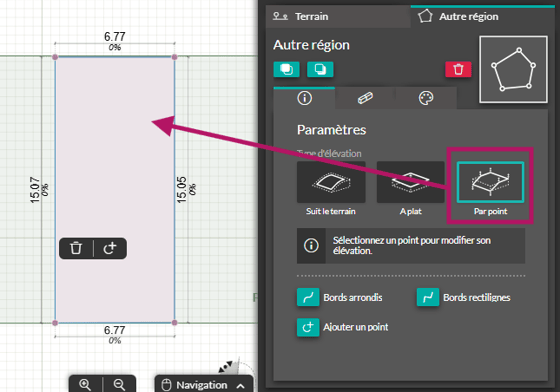Viewport: 560px width, 392px height.
Task: Open the polygon shape thumbnail
Action: click(x=513, y=69)
